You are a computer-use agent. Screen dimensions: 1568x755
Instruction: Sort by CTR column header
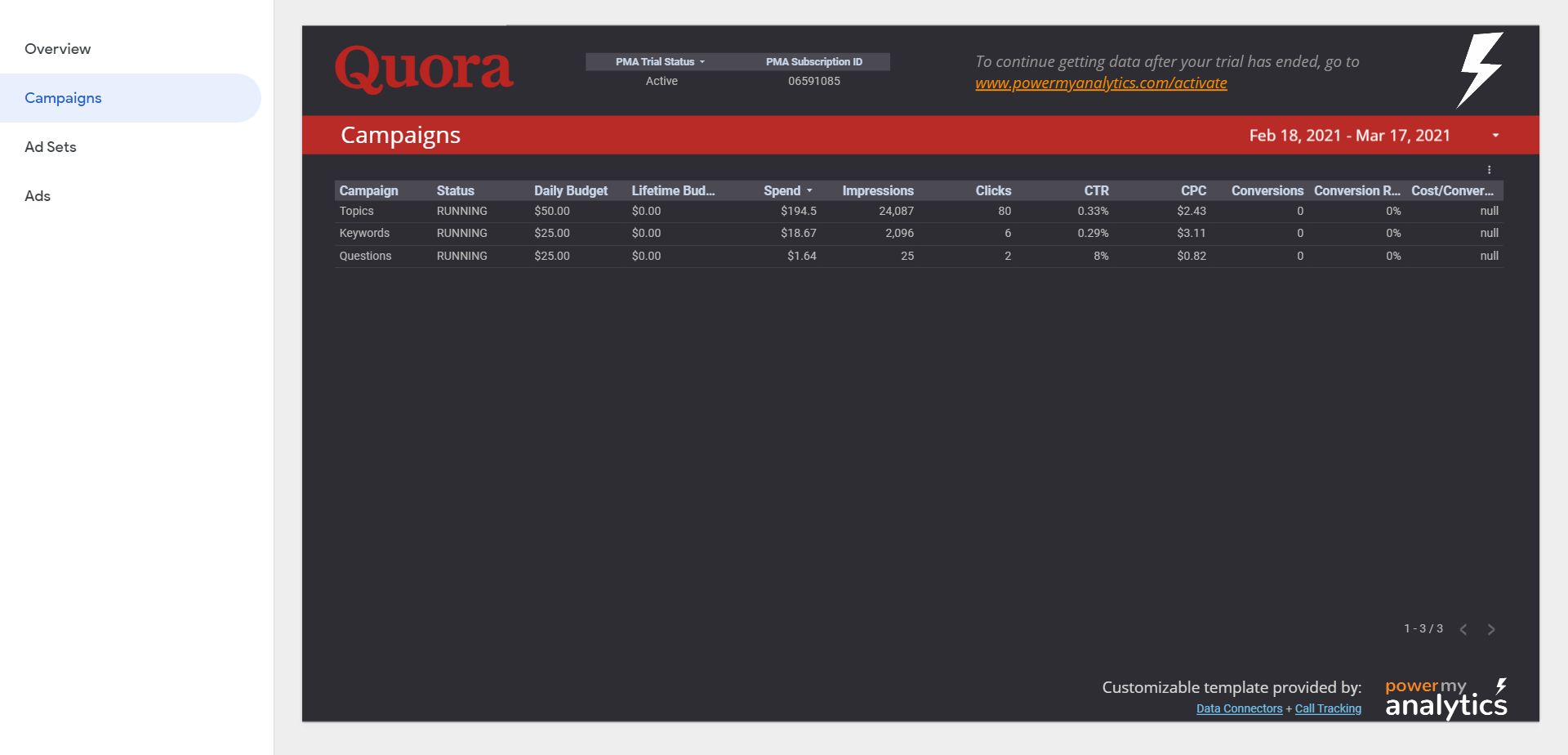tap(1096, 190)
